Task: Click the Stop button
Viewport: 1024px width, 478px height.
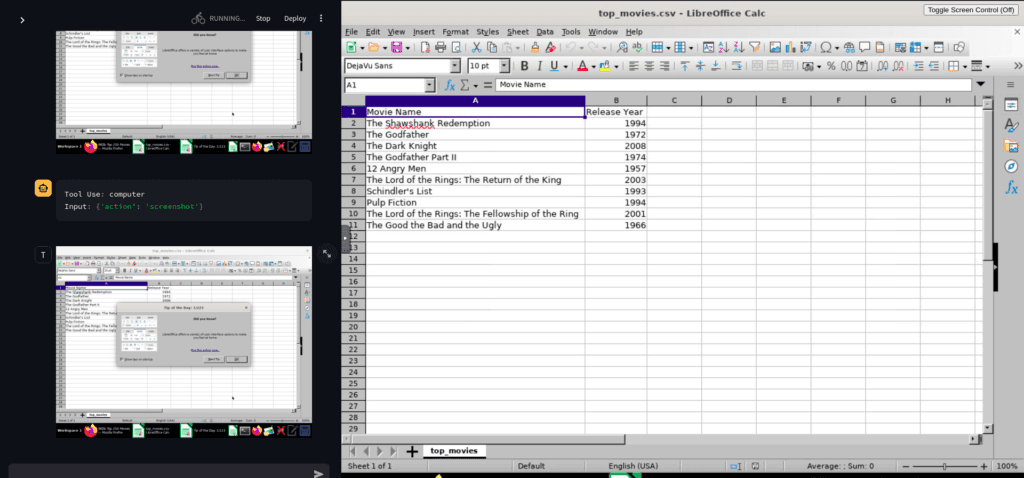Action: click(x=263, y=18)
